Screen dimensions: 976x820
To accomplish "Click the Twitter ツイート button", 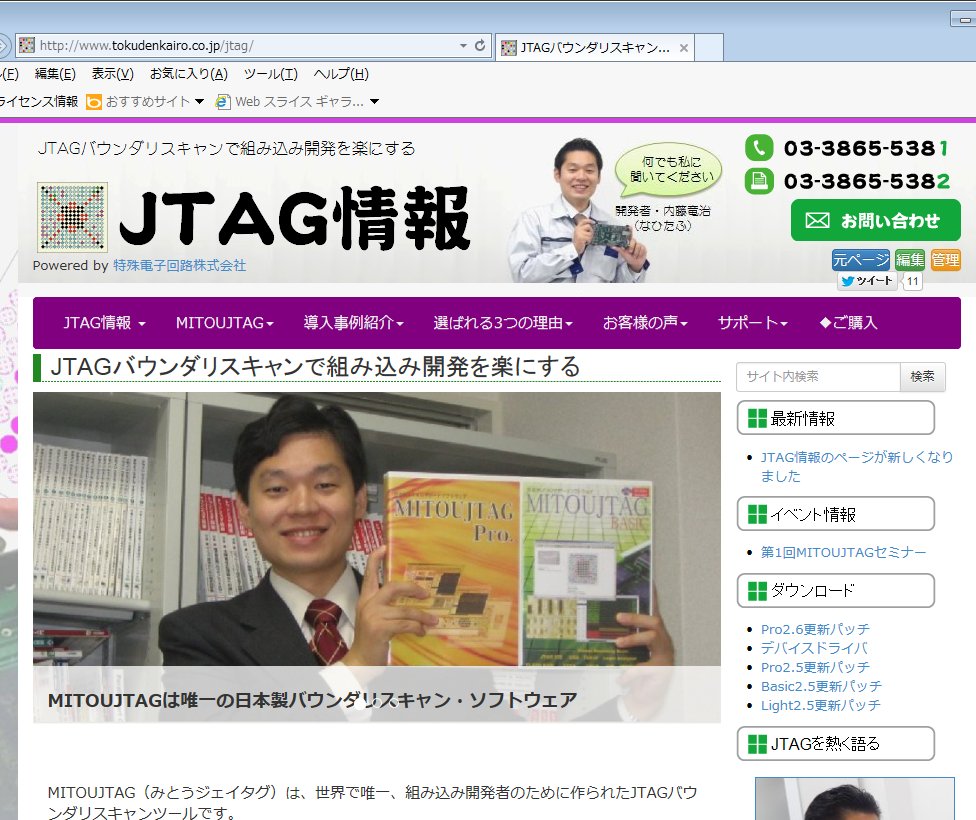I will coord(867,281).
